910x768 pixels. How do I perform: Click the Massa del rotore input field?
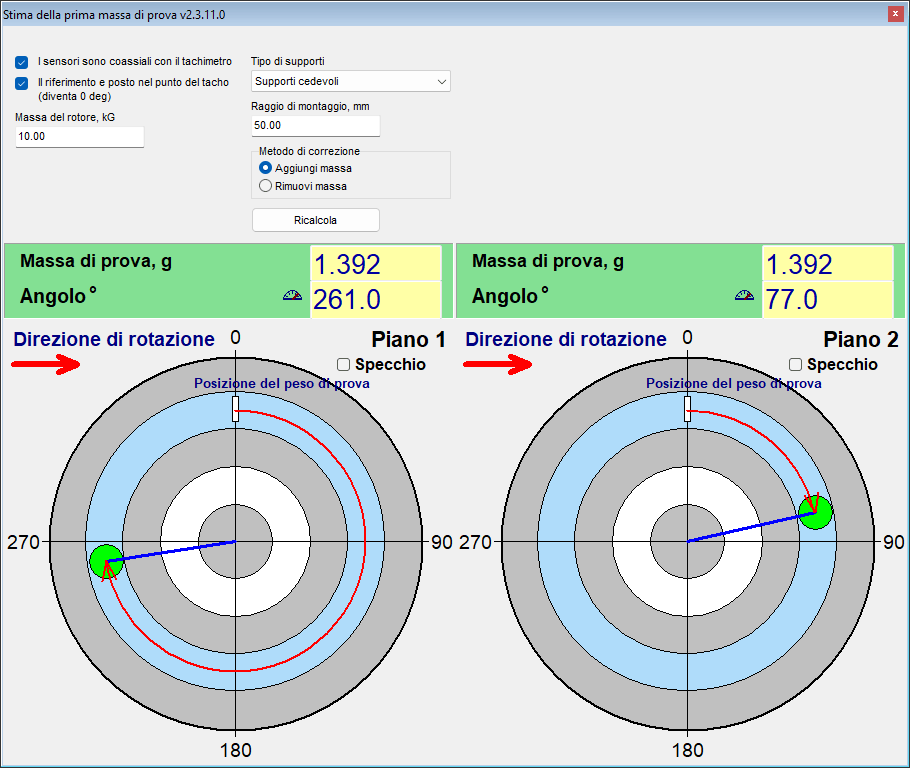click(80, 136)
